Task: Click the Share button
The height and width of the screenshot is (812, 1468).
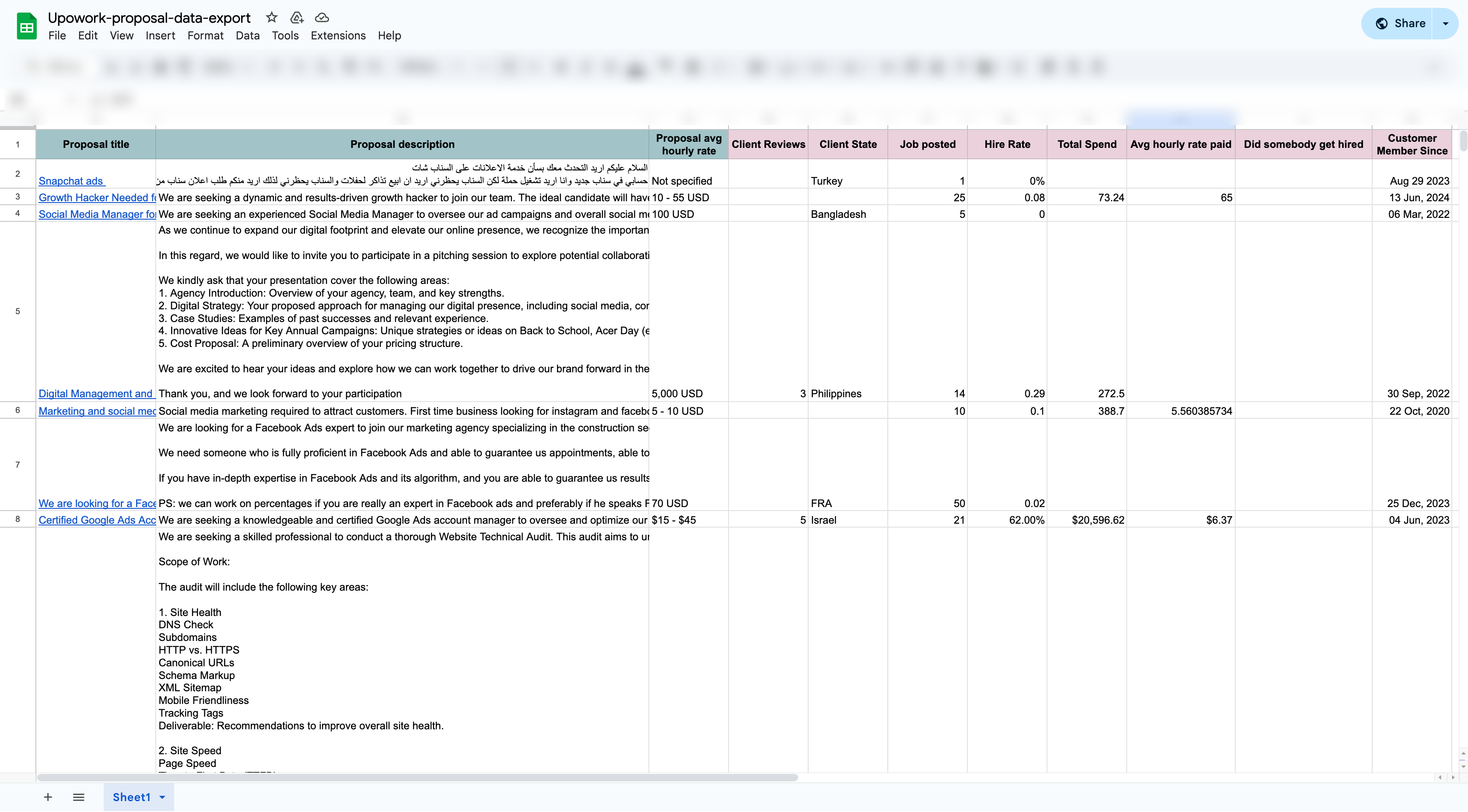Action: (1400, 23)
